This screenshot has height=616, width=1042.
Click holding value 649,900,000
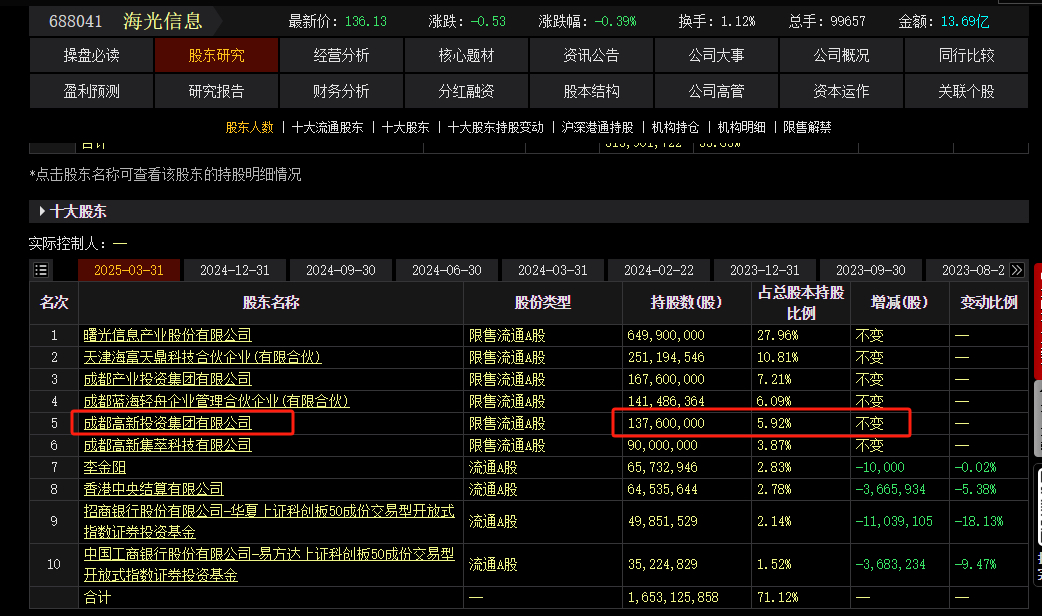click(666, 335)
